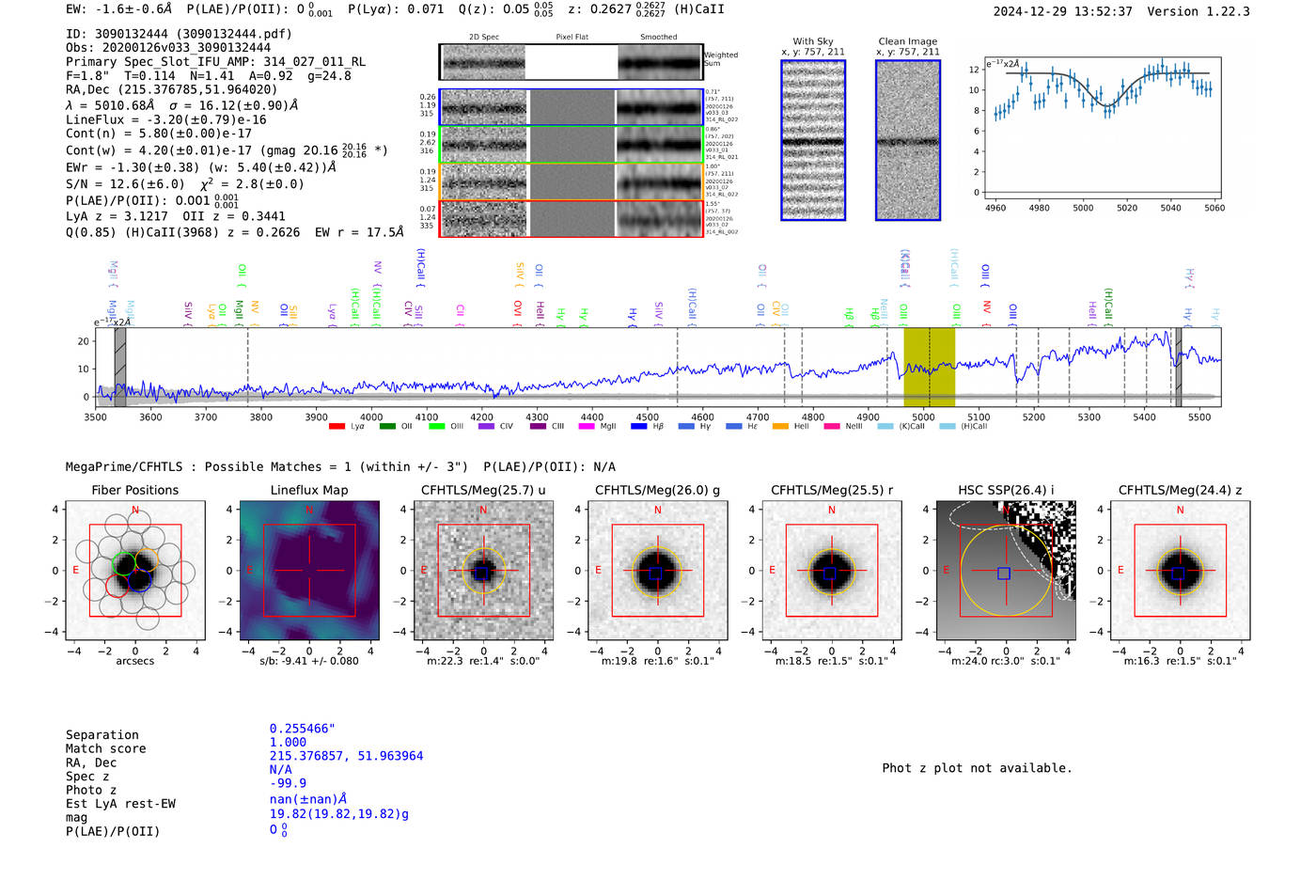This screenshot has width=1316, height=896.
Task: Click the EW: -1.6±-0.6Å header value
Action: pos(119,9)
